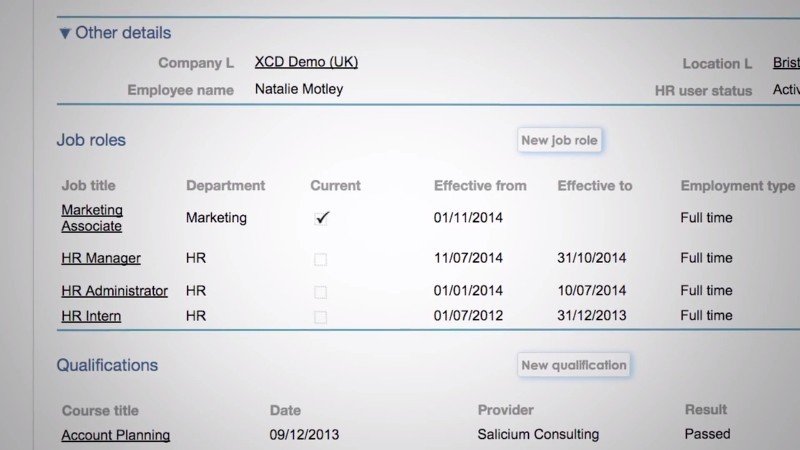Image resolution: width=800 pixels, height=450 pixels.
Task: Toggle Current checkbox for HR Manager
Action: point(320,259)
